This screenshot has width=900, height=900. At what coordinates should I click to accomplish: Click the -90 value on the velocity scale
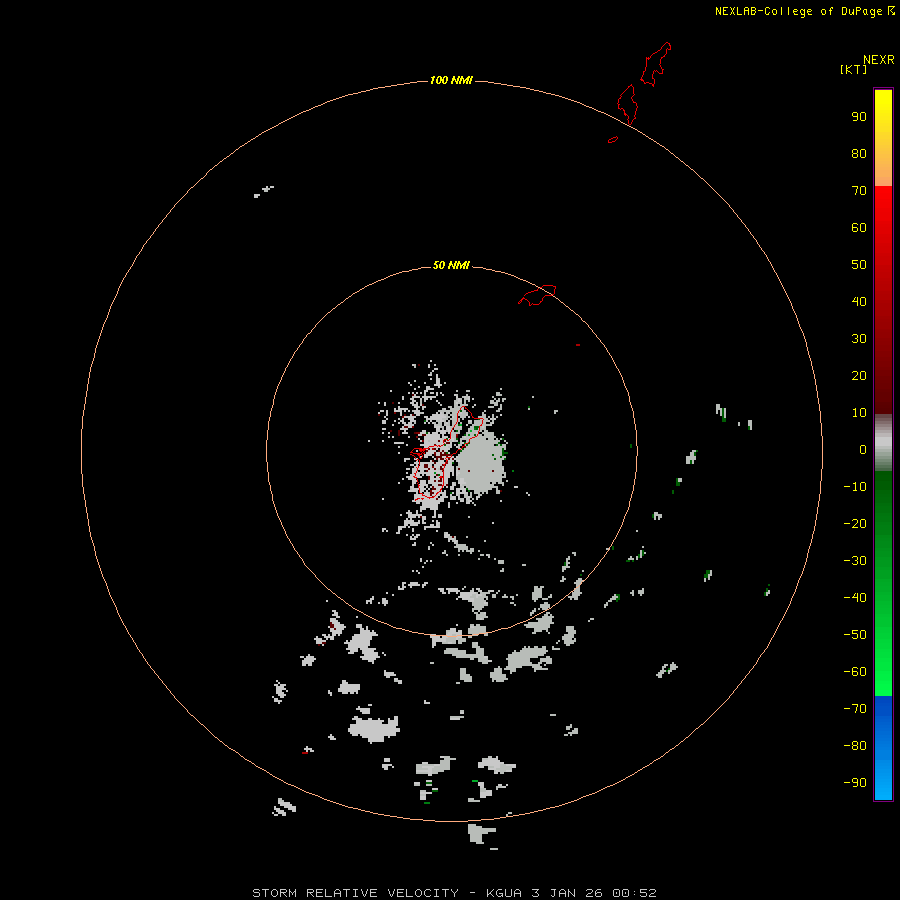(x=855, y=782)
